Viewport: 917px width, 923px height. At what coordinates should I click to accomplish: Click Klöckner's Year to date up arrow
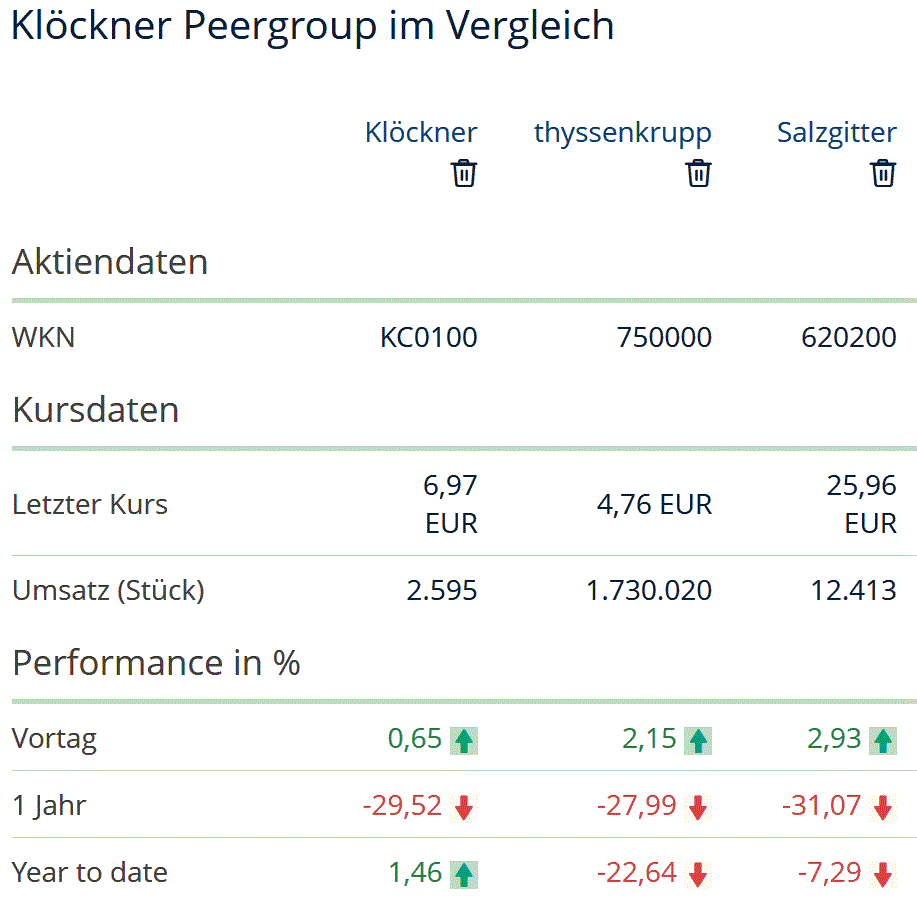464,874
